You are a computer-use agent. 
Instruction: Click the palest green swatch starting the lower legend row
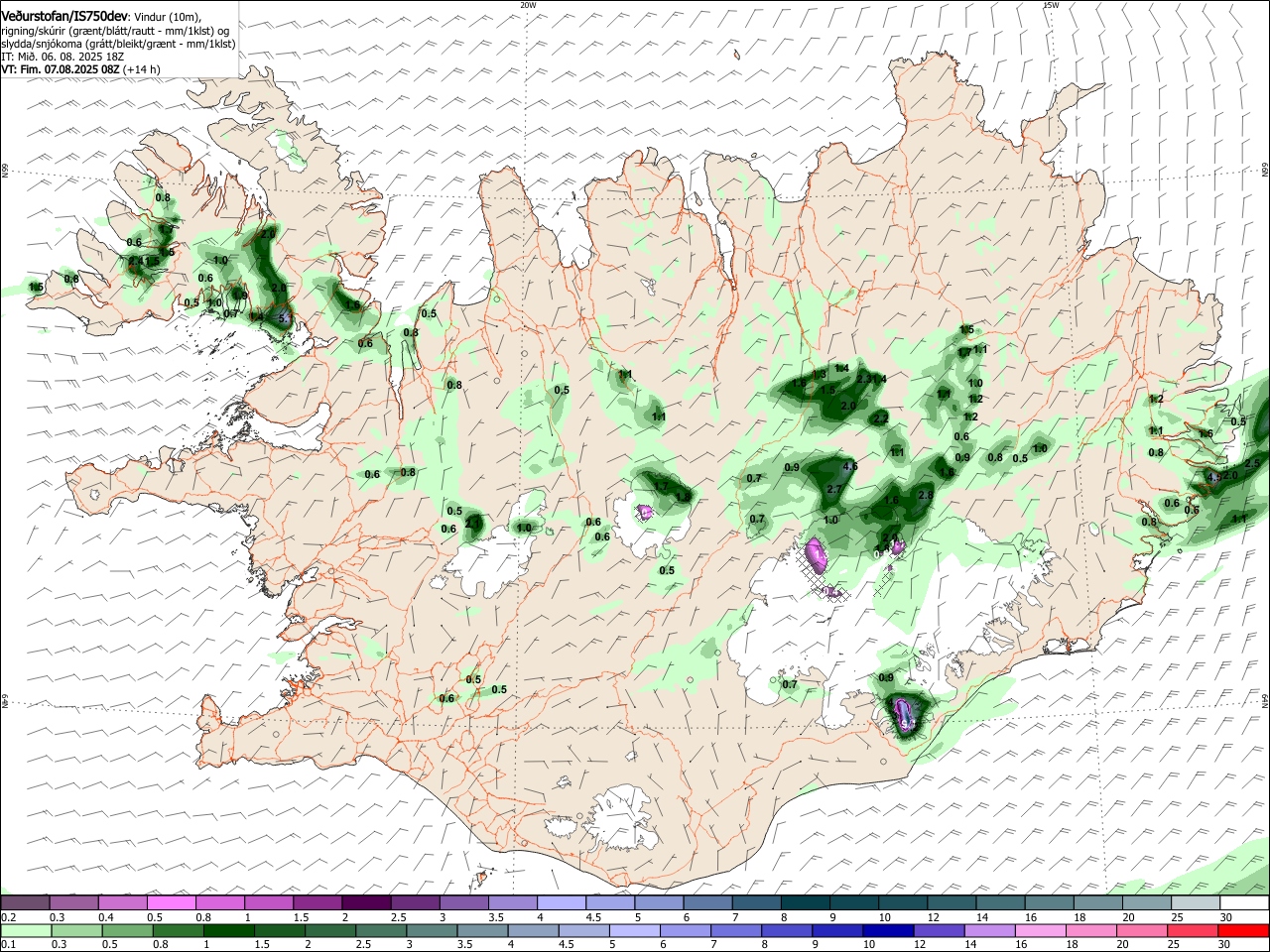point(25,930)
